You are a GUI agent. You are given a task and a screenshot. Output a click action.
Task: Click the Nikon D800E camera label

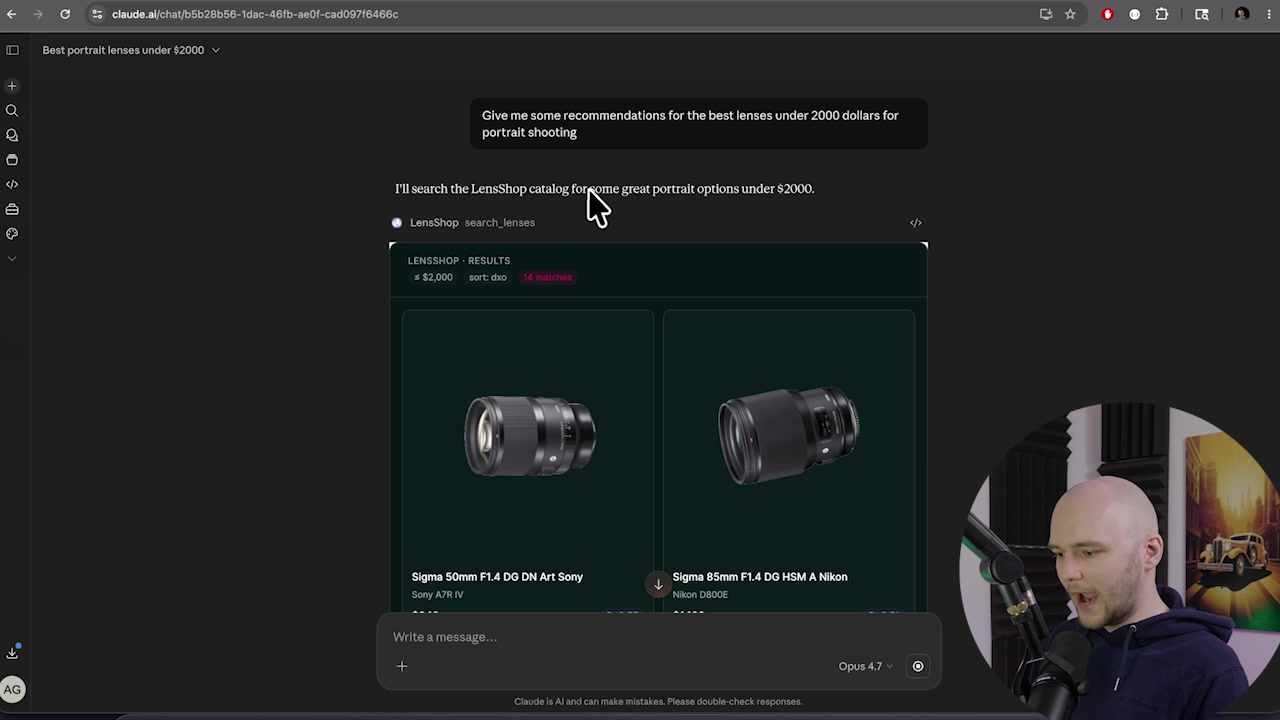pos(700,595)
